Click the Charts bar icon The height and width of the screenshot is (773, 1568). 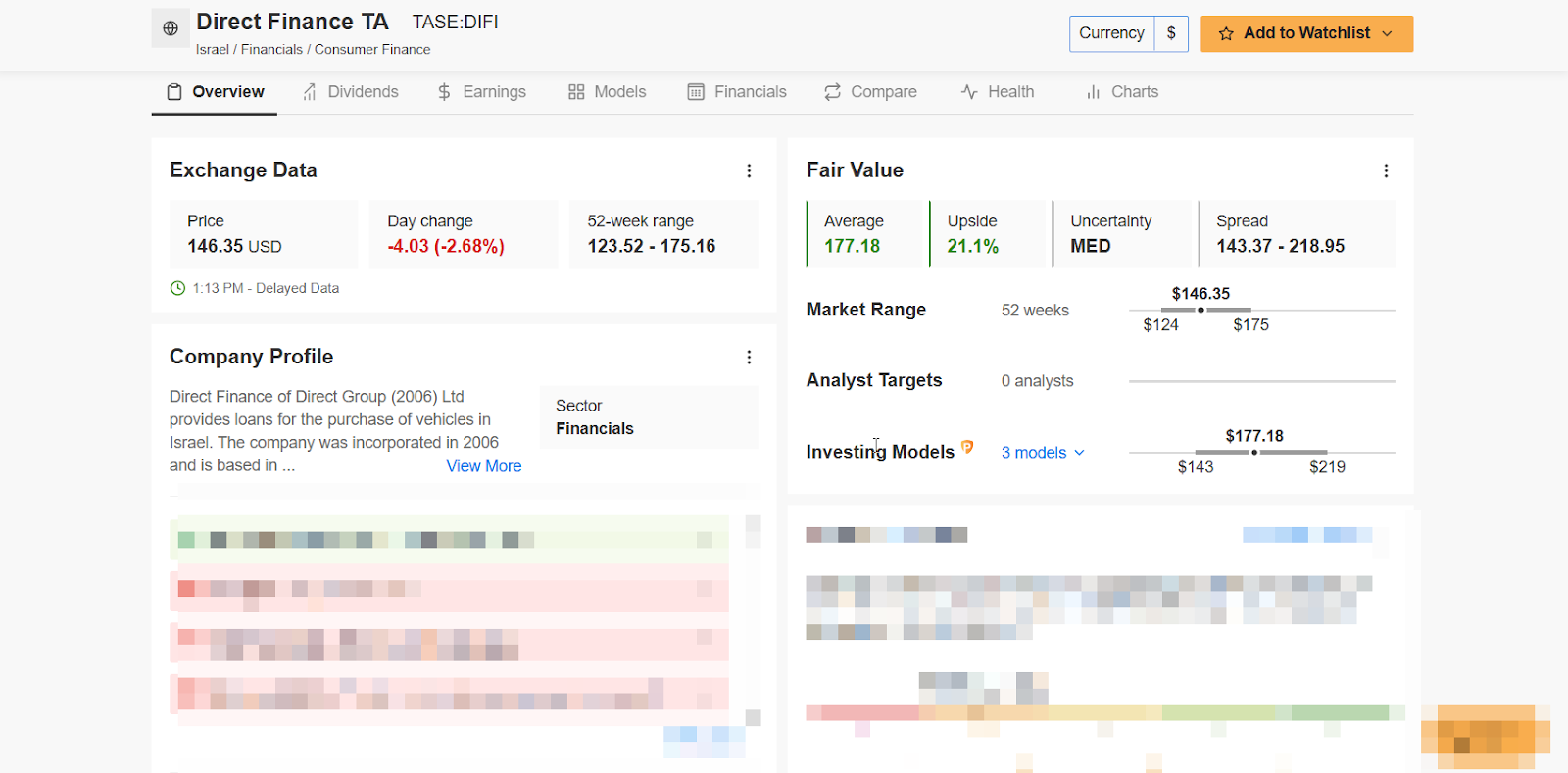(1093, 92)
